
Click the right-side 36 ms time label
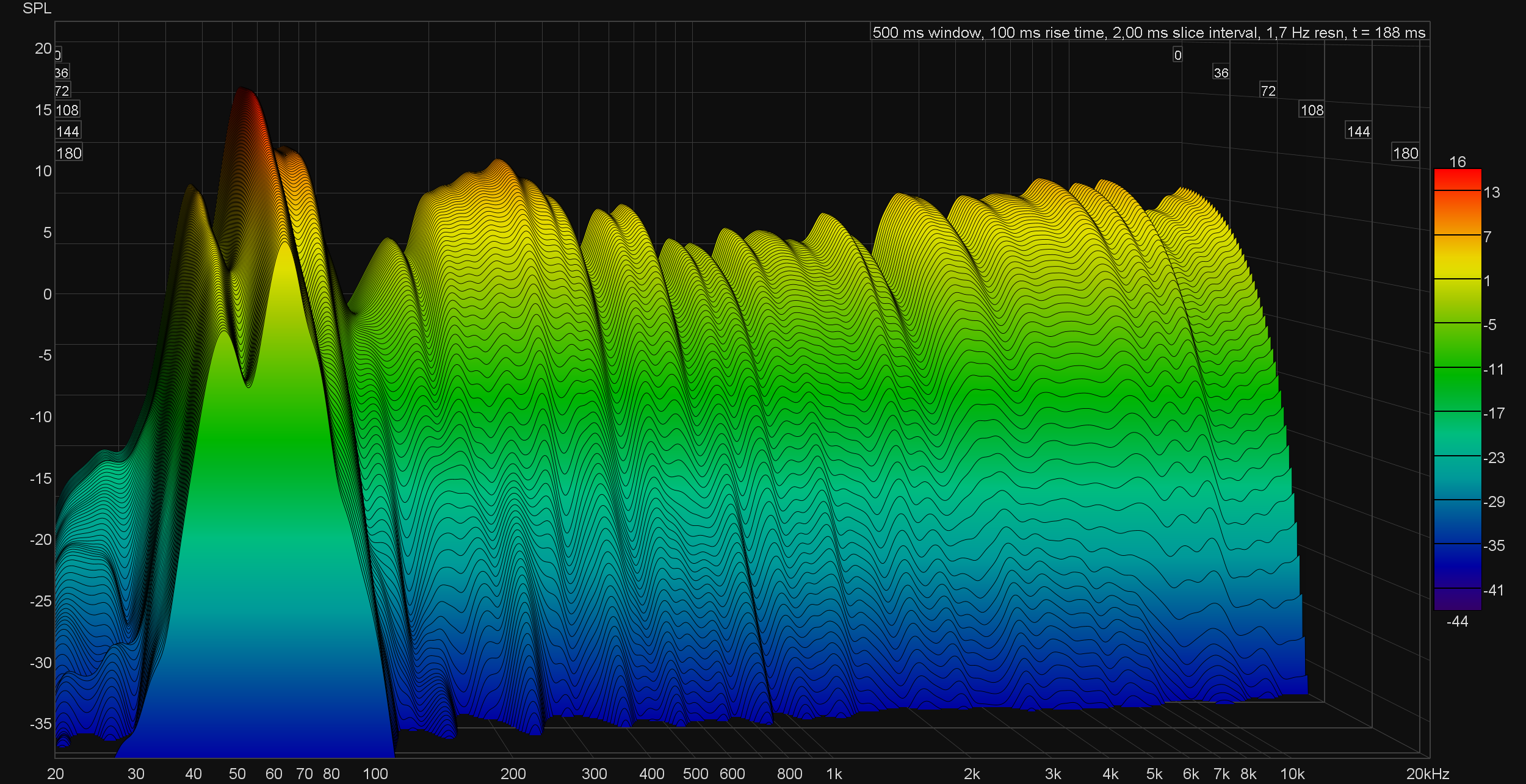(1221, 73)
